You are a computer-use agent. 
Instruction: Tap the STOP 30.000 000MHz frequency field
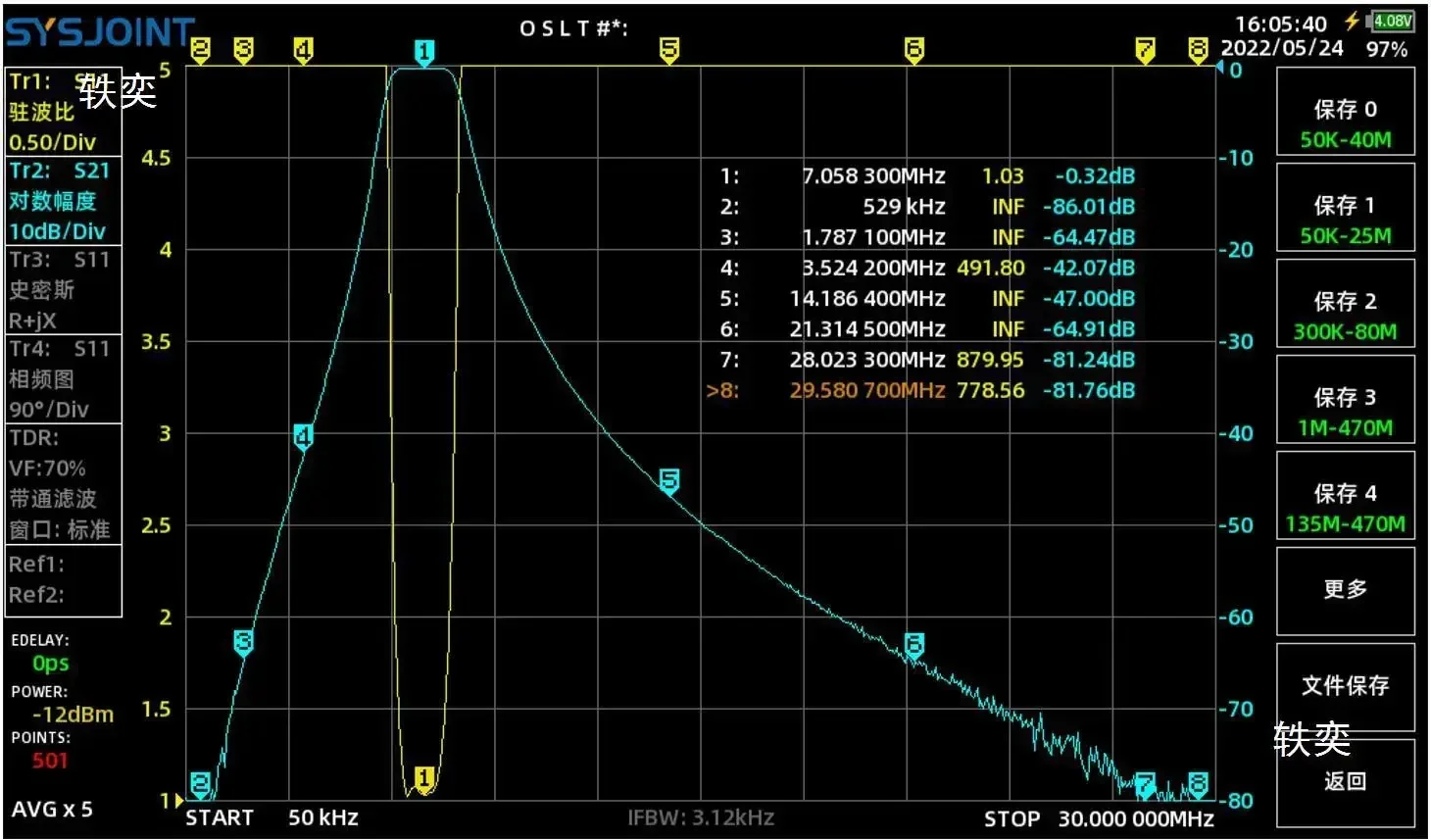(x=1099, y=819)
